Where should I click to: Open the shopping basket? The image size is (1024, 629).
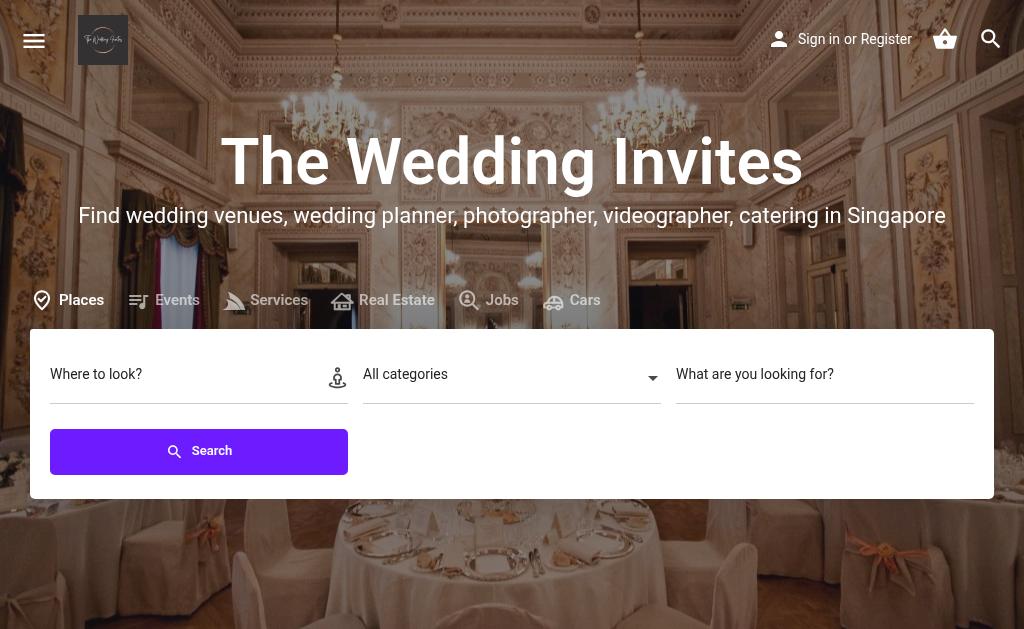[944, 39]
